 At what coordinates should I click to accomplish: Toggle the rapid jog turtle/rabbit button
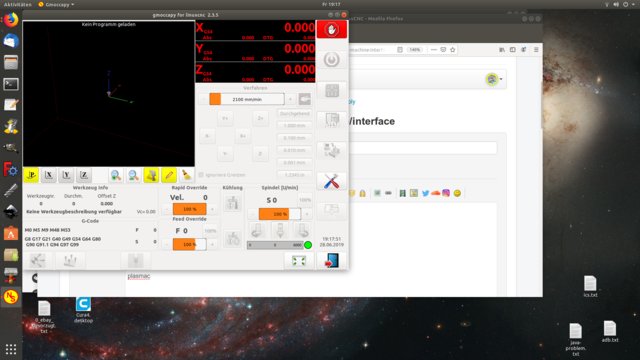pos(305,99)
